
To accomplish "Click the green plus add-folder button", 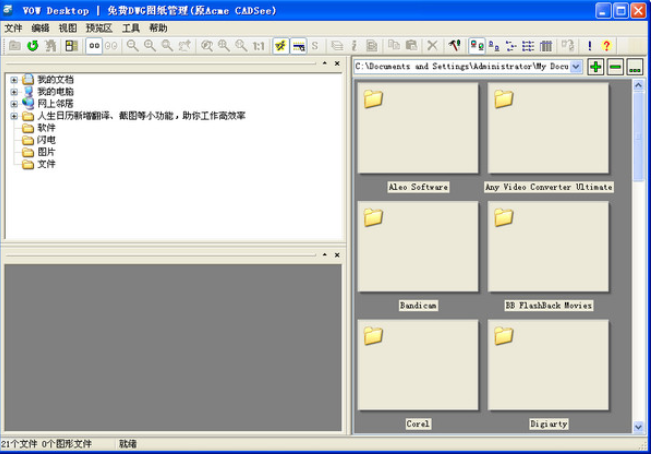I will pos(595,66).
